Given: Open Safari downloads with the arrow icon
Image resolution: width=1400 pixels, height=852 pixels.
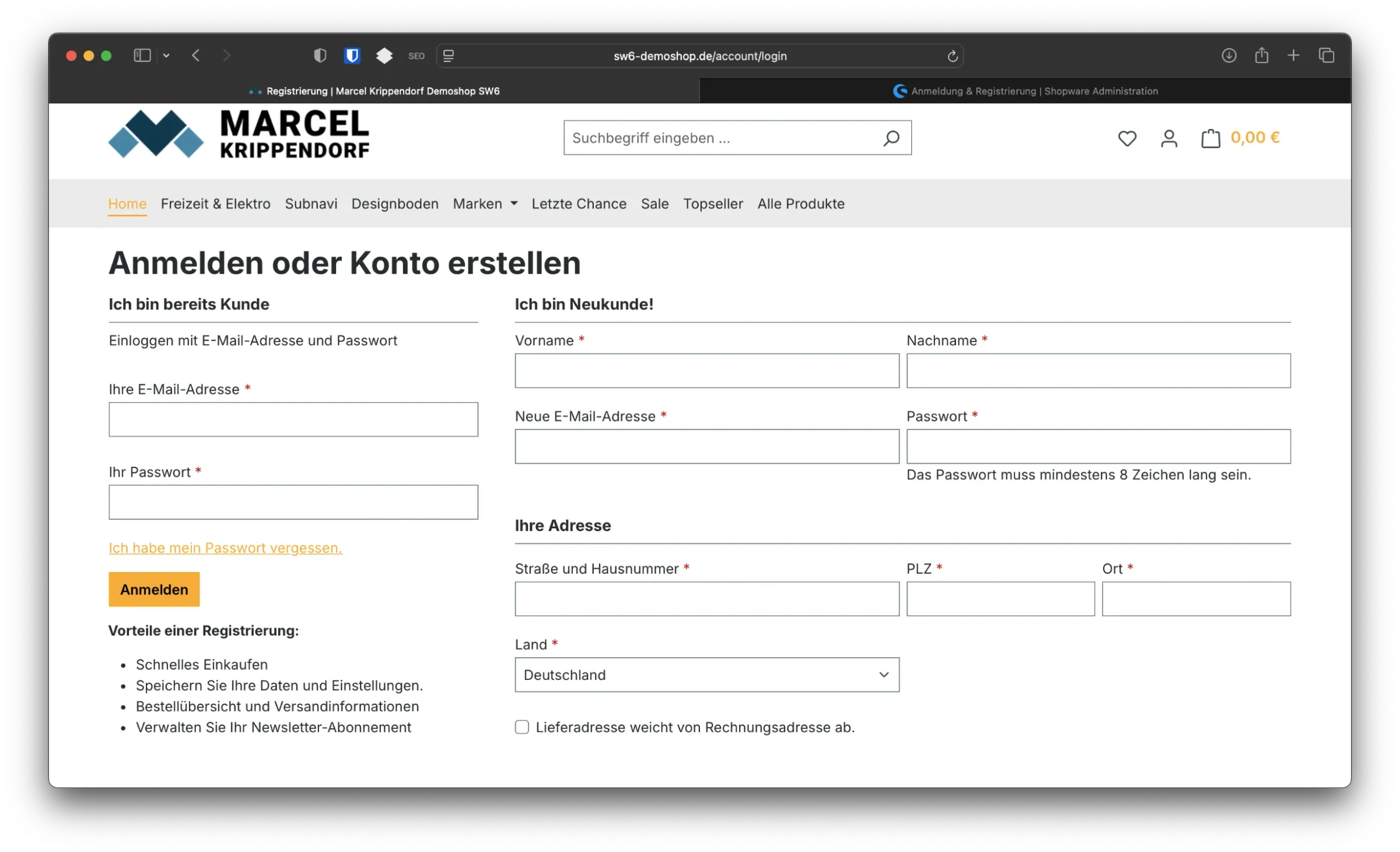Looking at the screenshot, I should [1228, 55].
